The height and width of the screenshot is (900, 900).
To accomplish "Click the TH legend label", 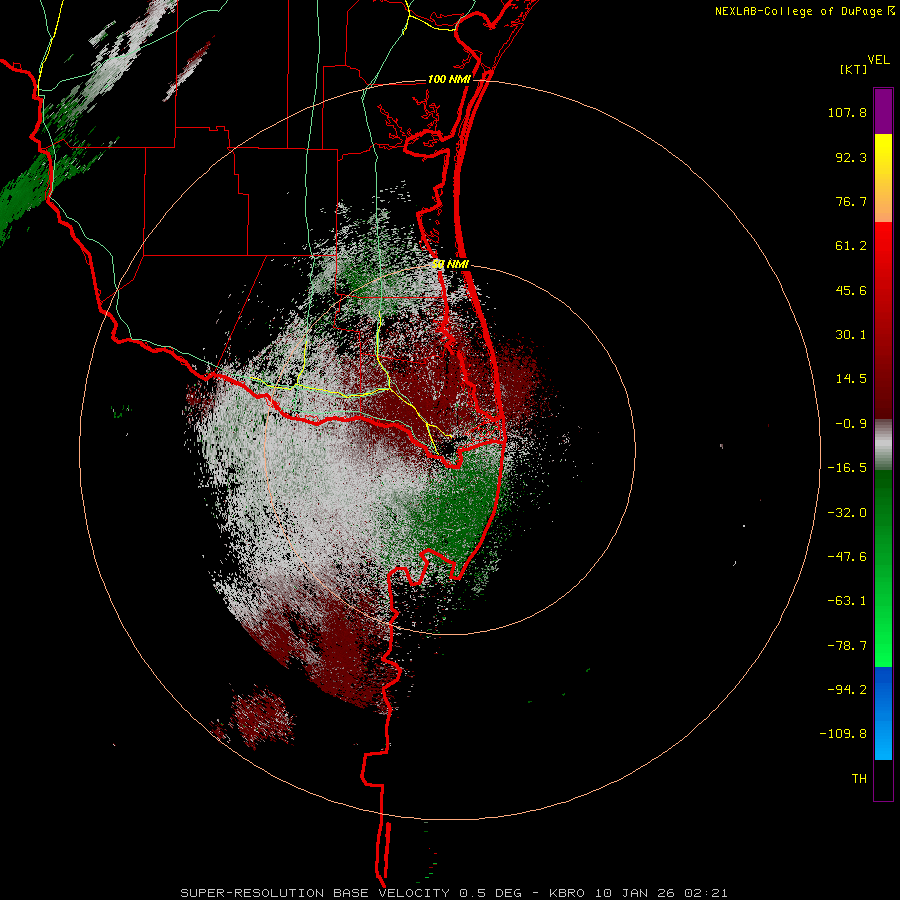I will coord(859,779).
